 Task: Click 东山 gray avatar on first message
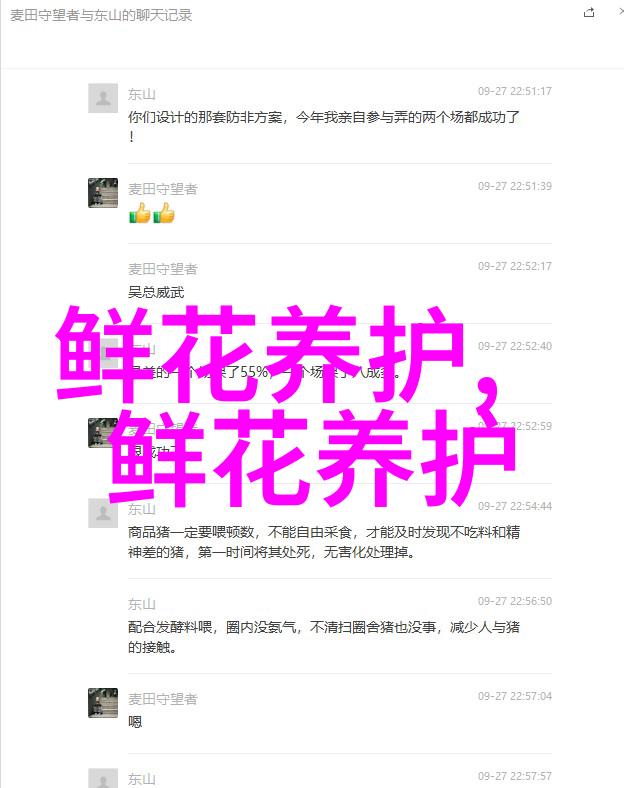(x=103, y=98)
